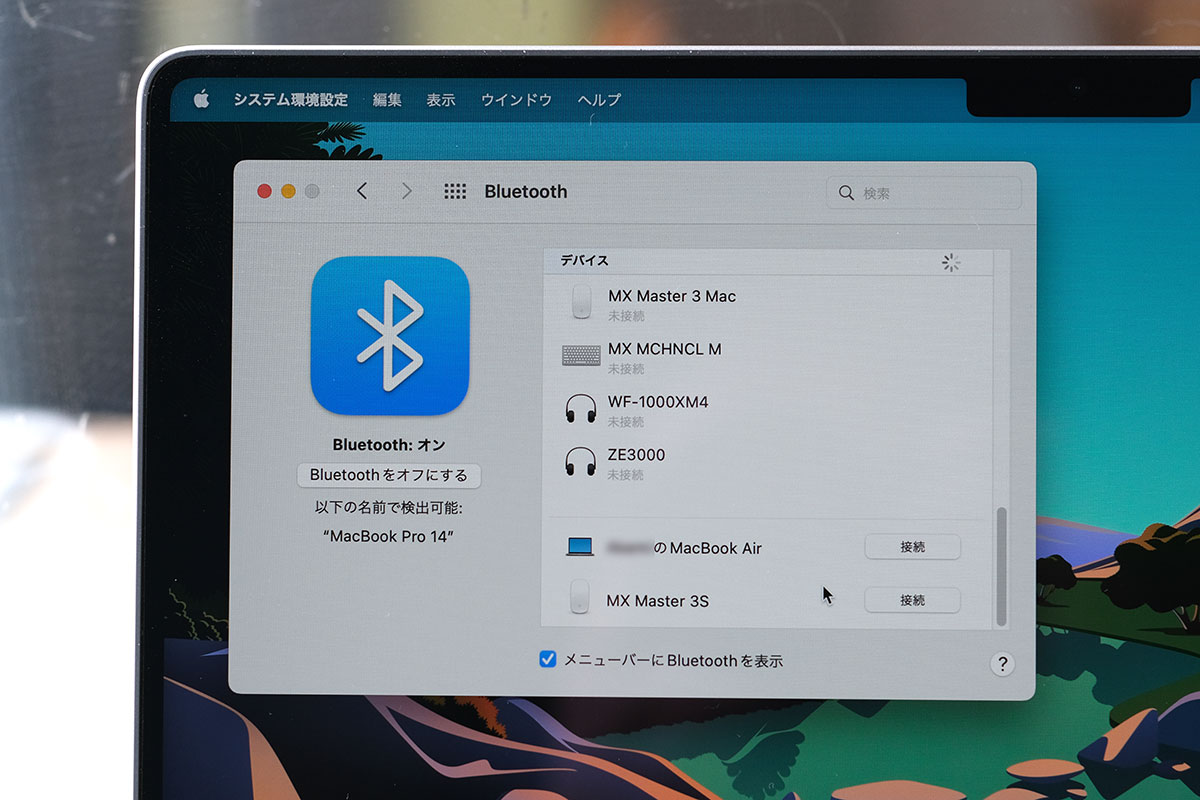
Task: Show all preferences grid icon
Action: coord(455,191)
